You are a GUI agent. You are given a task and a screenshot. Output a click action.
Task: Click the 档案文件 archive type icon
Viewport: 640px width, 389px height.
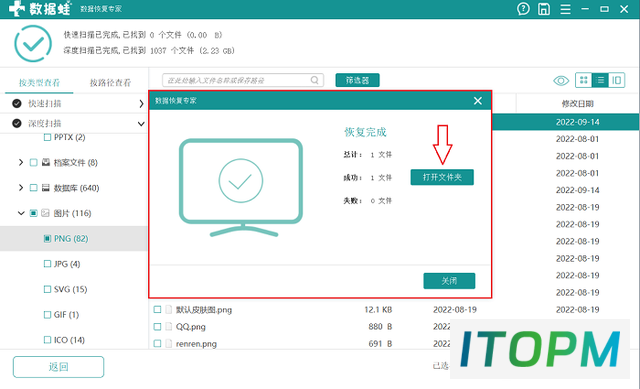46,162
